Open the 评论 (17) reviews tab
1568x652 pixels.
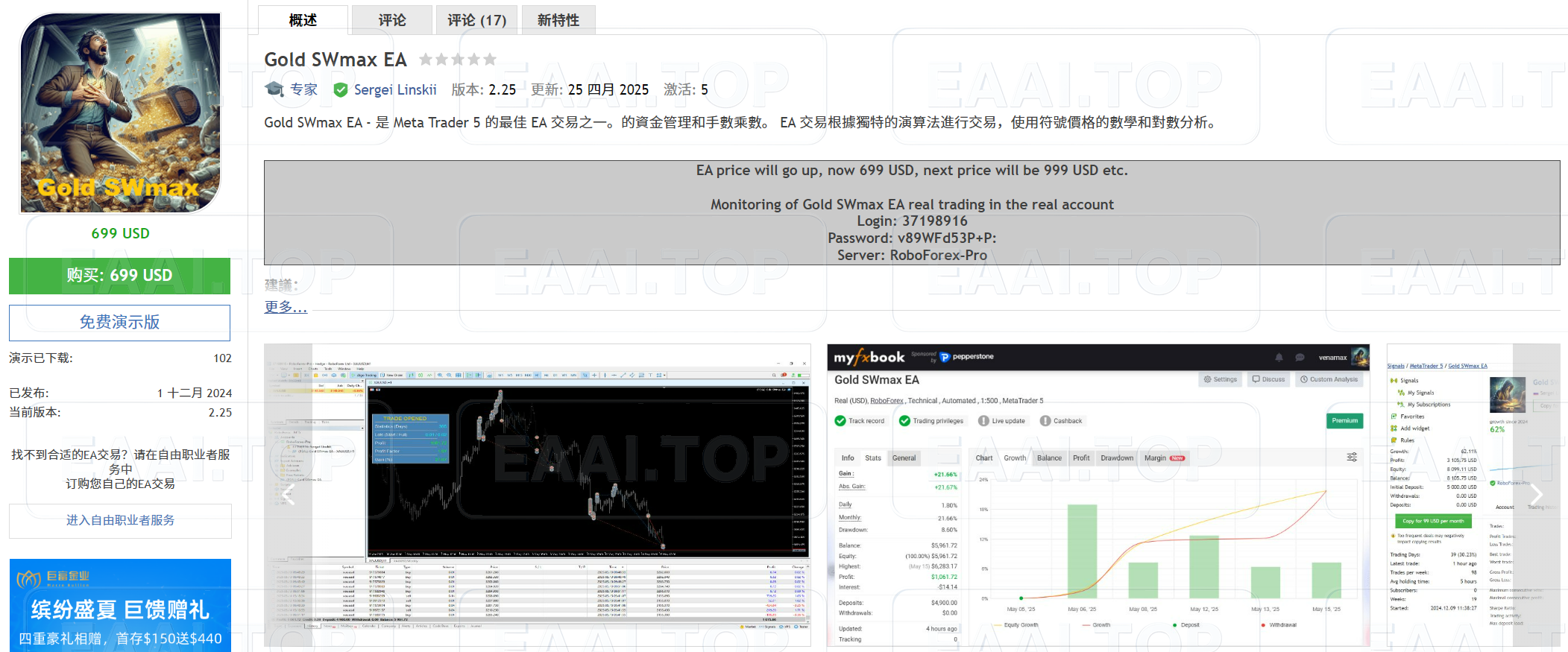pos(476,20)
